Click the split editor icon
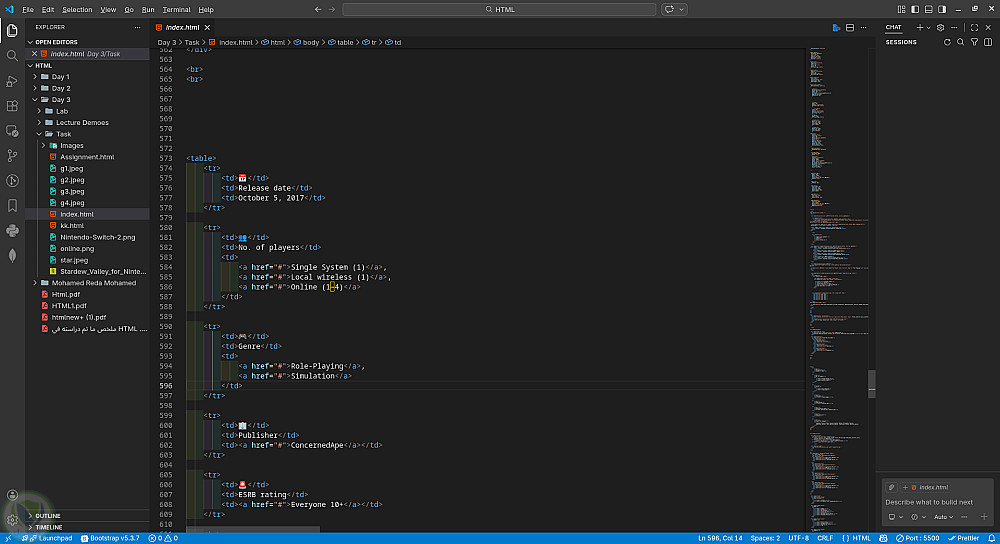The width and height of the screenshot is (1000, 544). coord(851,27)
